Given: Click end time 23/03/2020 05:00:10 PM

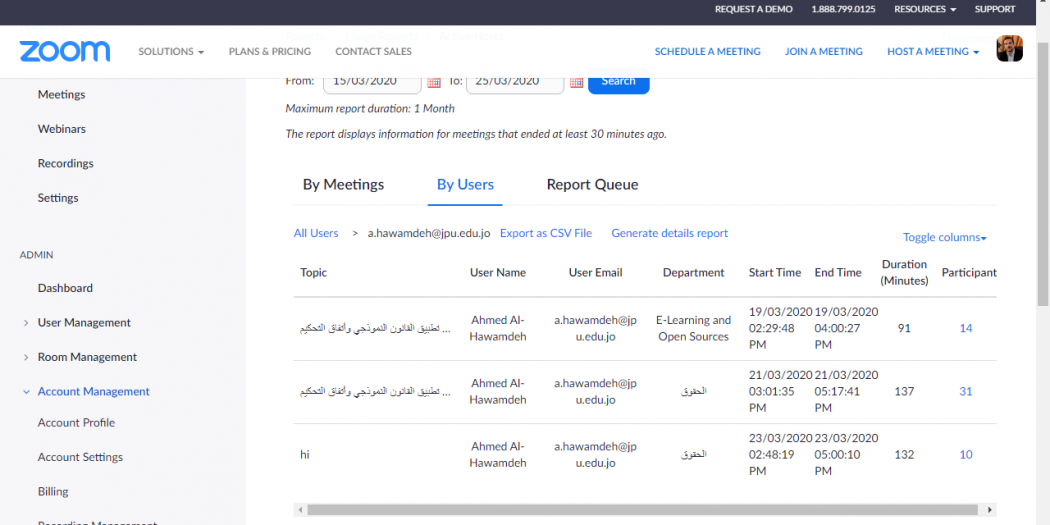Looking at the screenshot, I should [x=846, y=454].
